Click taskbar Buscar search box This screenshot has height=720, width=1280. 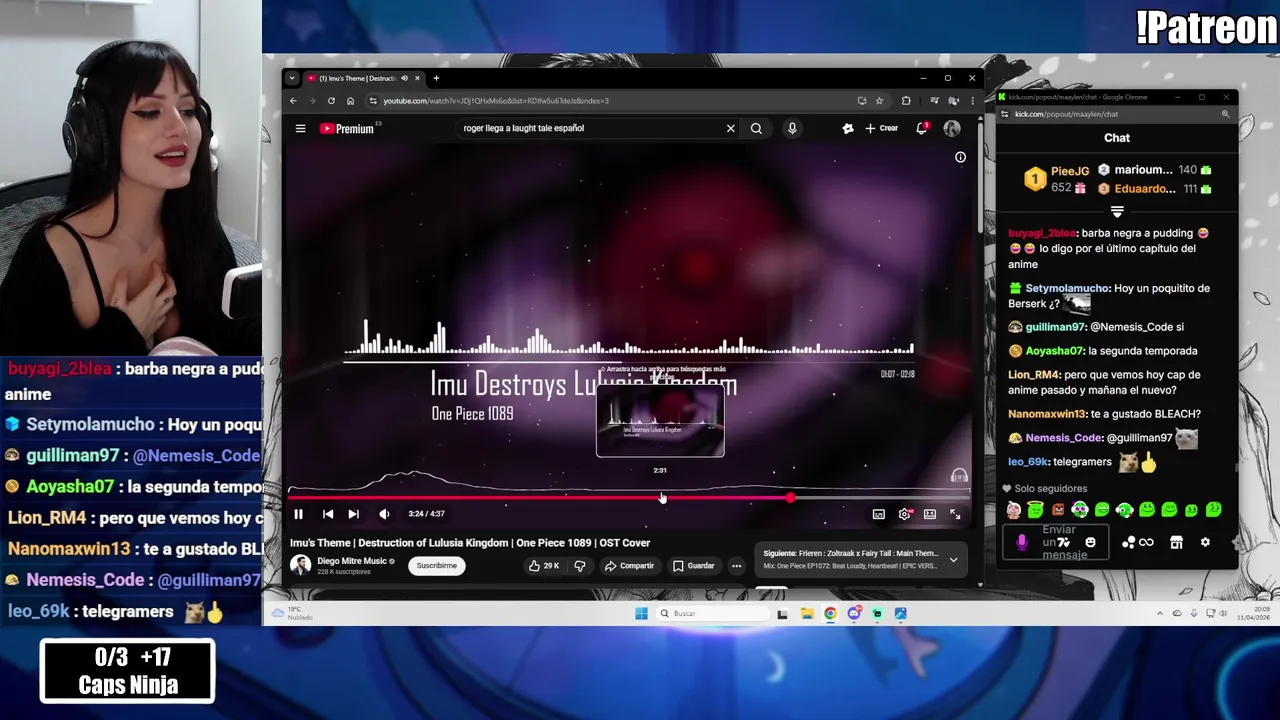(x=712, y=614)
